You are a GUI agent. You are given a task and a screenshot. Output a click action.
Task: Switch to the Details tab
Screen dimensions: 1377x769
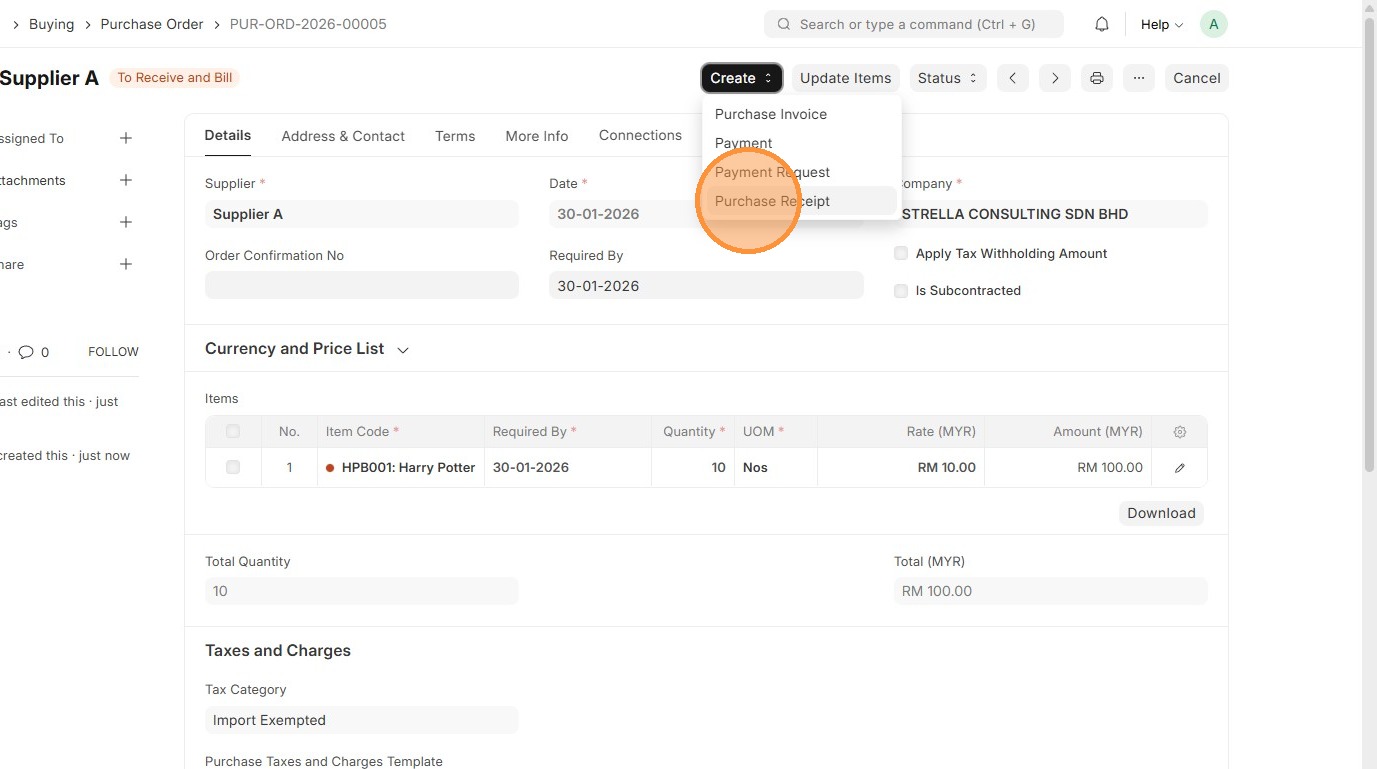pos(228,135)
